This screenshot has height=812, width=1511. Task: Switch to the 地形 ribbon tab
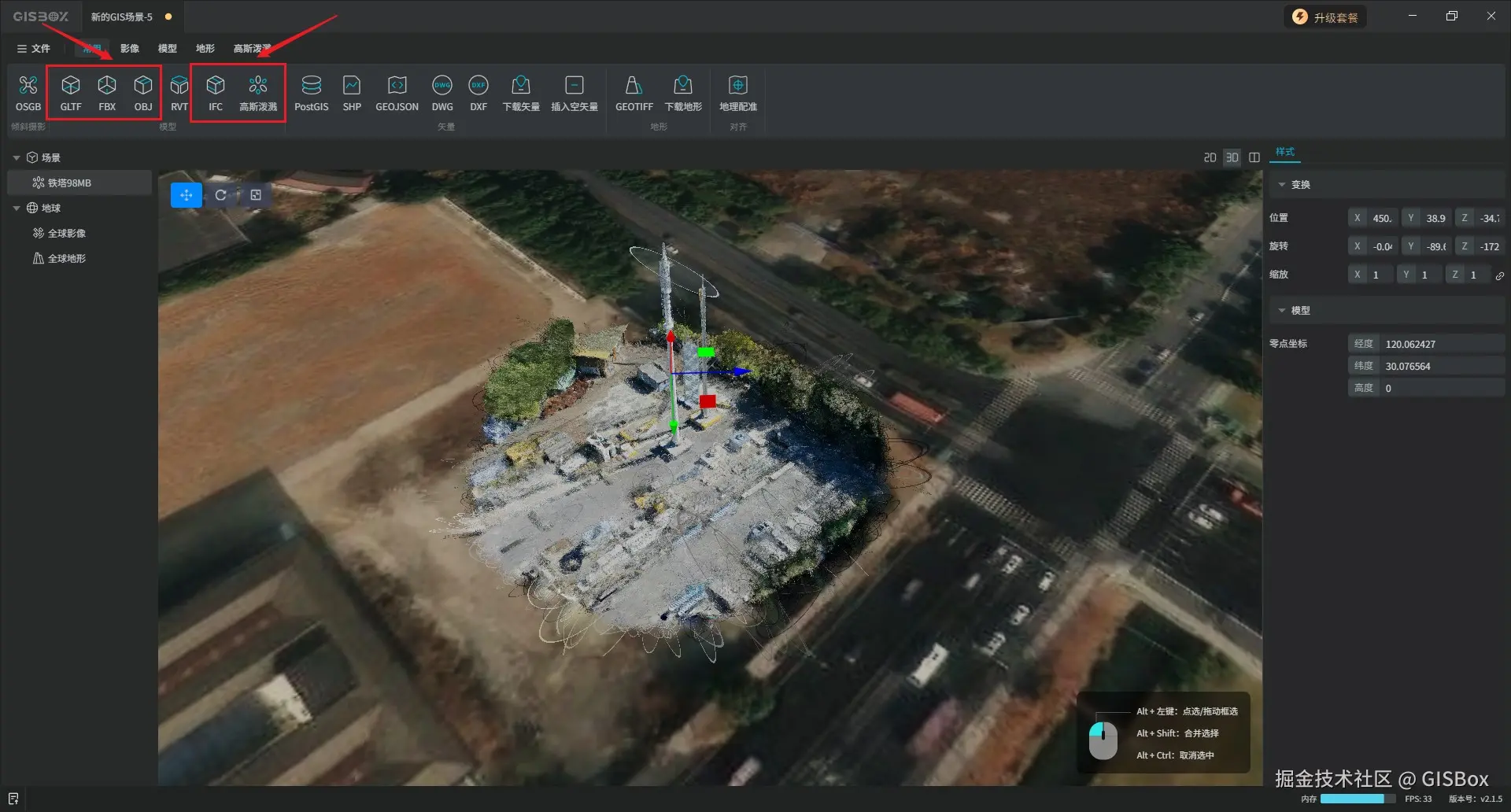coord(205,49)
